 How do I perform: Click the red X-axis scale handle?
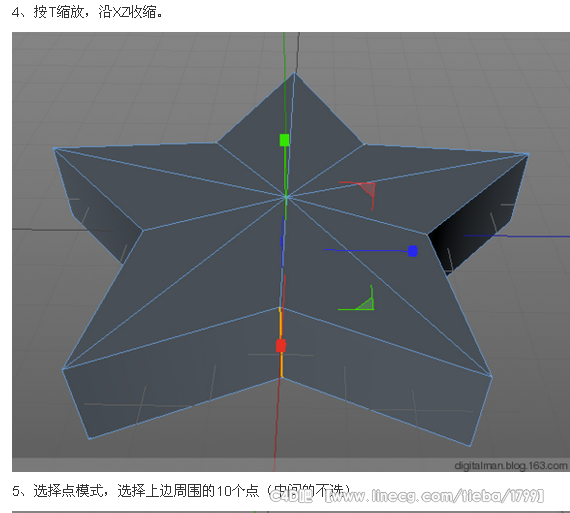(281, 345)
